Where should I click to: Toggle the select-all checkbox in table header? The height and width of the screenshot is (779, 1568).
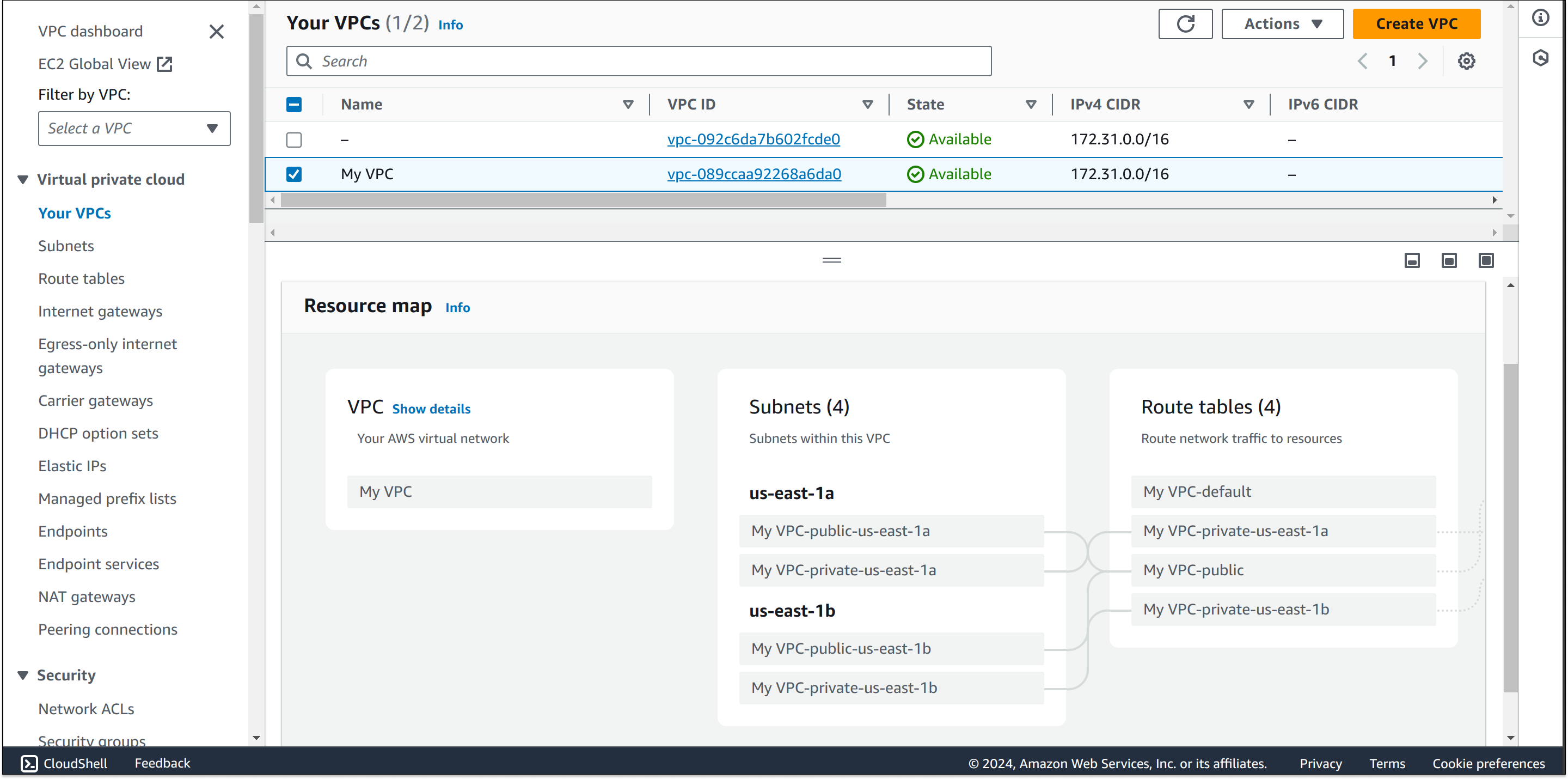[x=294, y=104]
